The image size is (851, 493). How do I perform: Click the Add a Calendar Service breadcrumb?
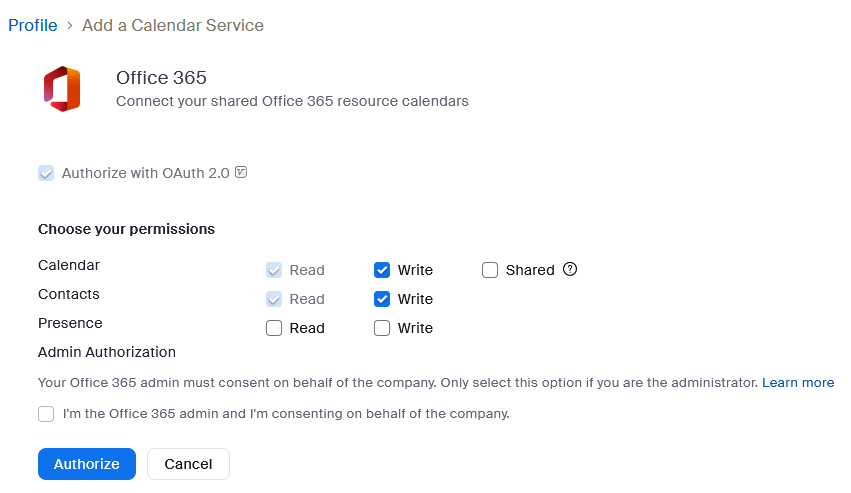(173, 25)
